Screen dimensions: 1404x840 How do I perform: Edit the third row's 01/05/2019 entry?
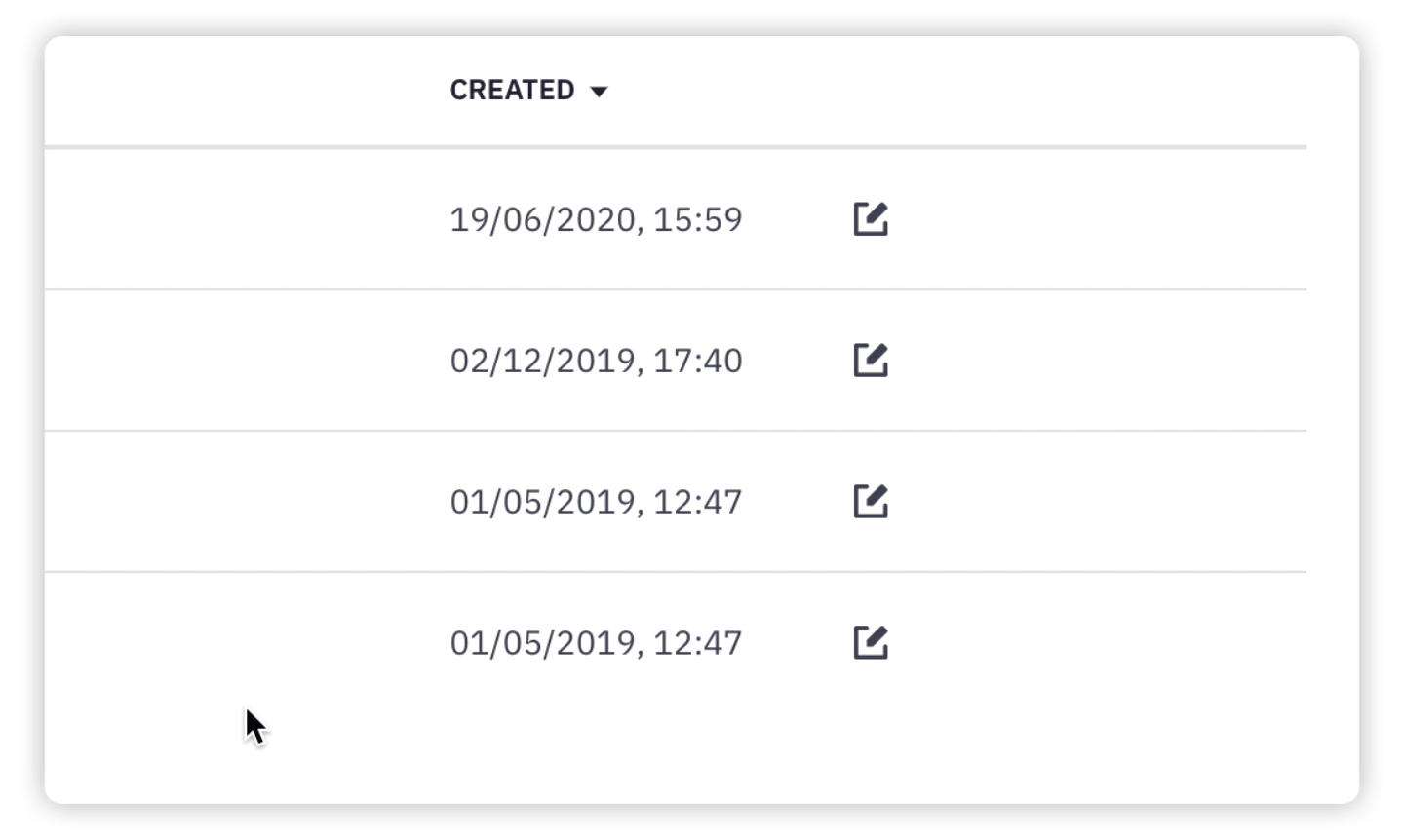pyautogui.click(x=871, y=502)
